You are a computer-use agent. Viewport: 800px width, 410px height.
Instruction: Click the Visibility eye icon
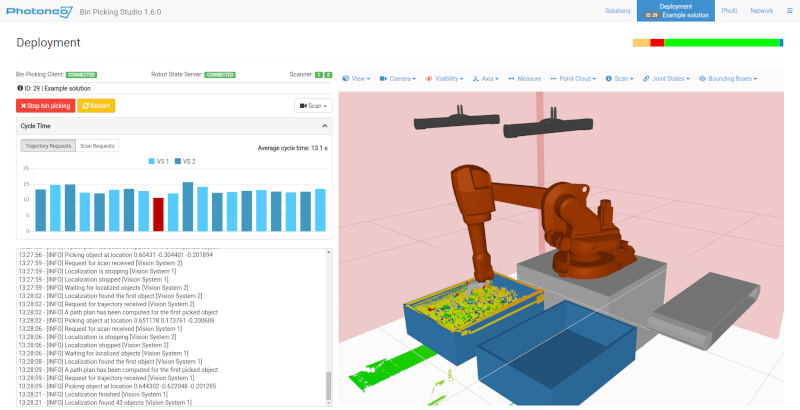[x=429, y=79]
